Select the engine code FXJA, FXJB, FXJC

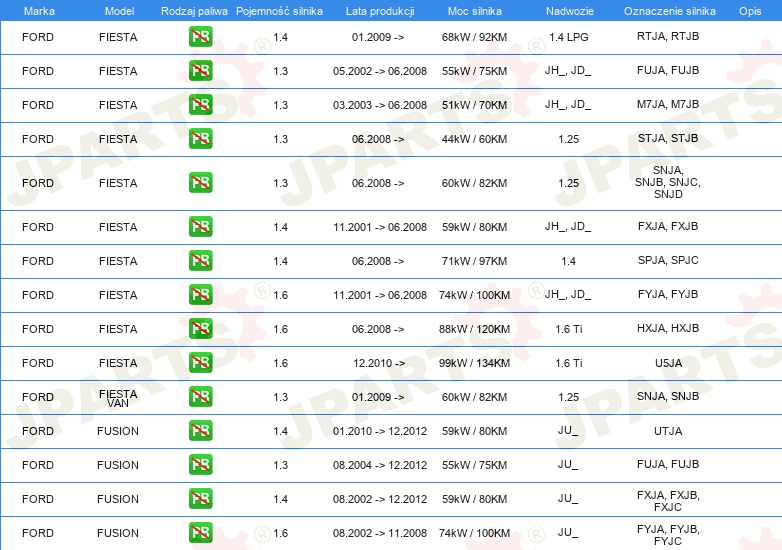click(x=668, y=501)
